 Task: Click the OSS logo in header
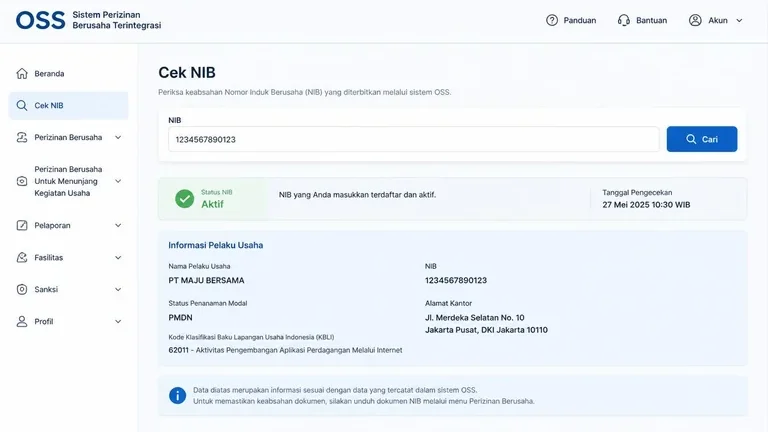pyautogui.click(x=40, y=20)
